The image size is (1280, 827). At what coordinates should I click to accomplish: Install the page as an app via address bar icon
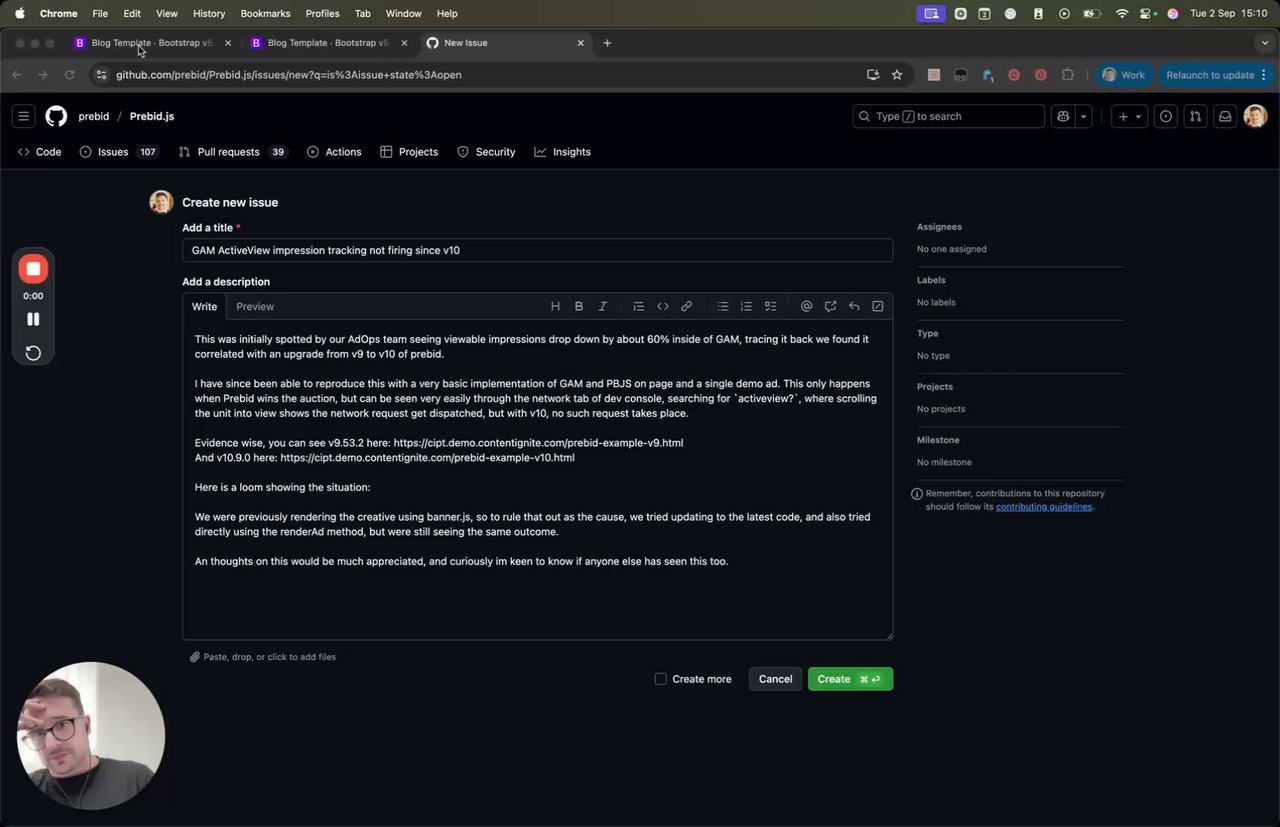coord(873,75)
